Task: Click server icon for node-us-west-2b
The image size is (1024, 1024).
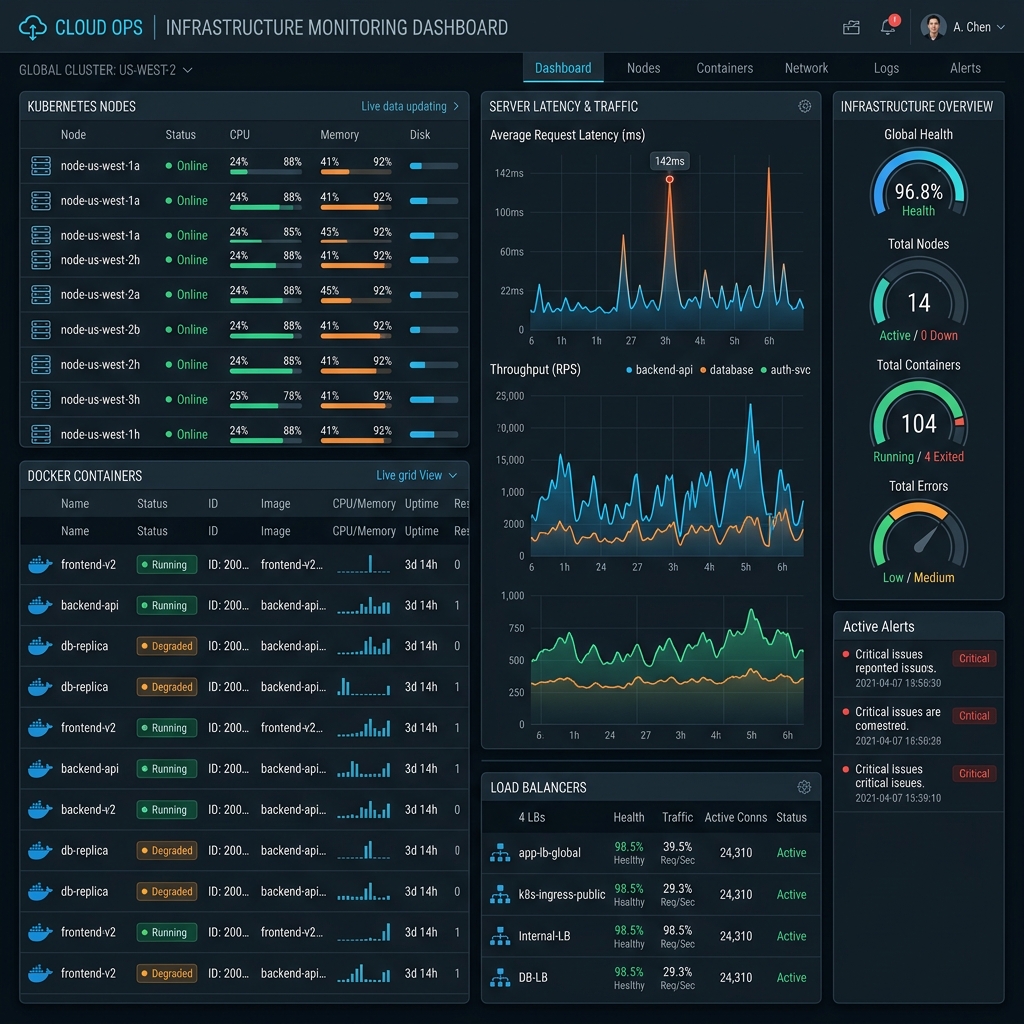Action: click(x=40, y=330)
